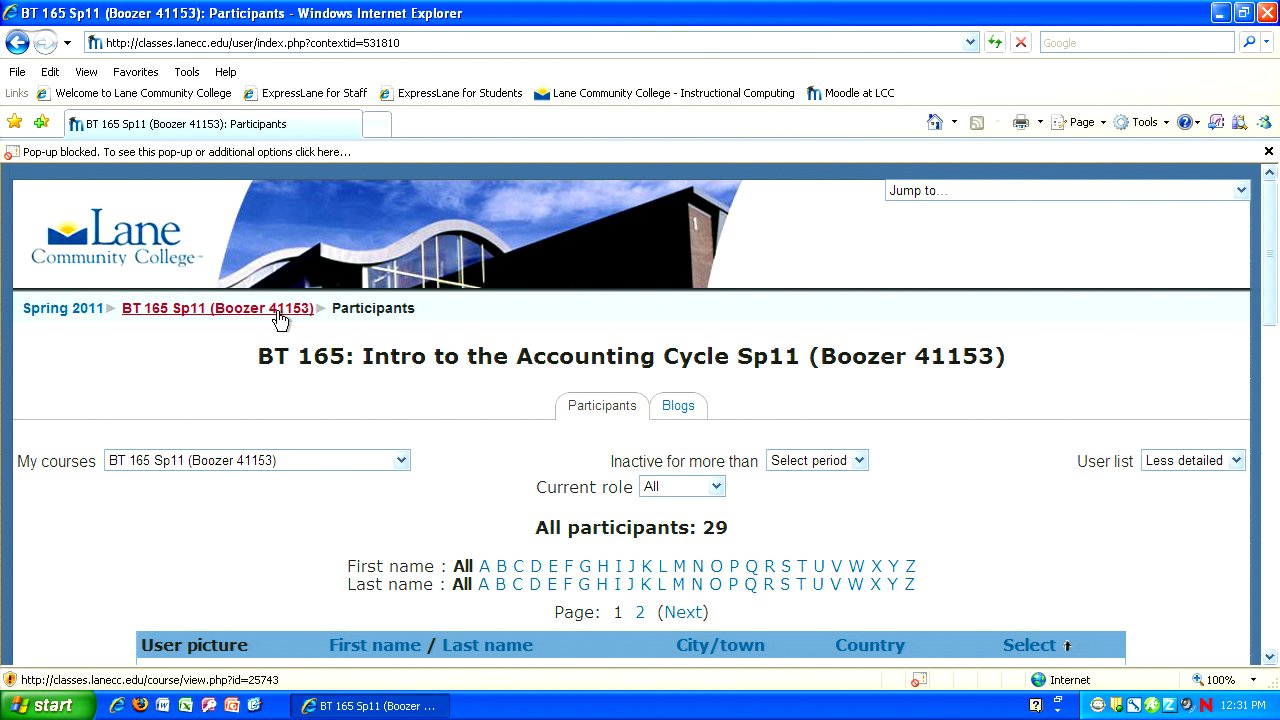Click the blue Help question-mark icon
This screenshot has width=1280, height=720.
[x=1185, y=122]
